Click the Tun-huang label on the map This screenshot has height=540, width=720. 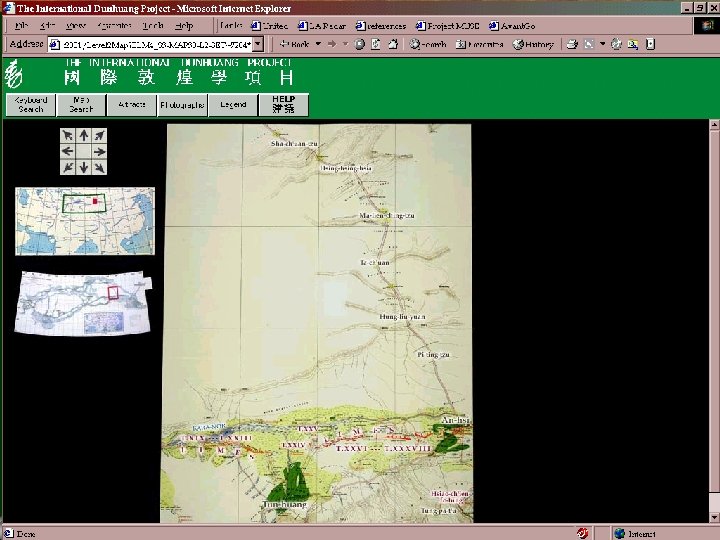285,504
